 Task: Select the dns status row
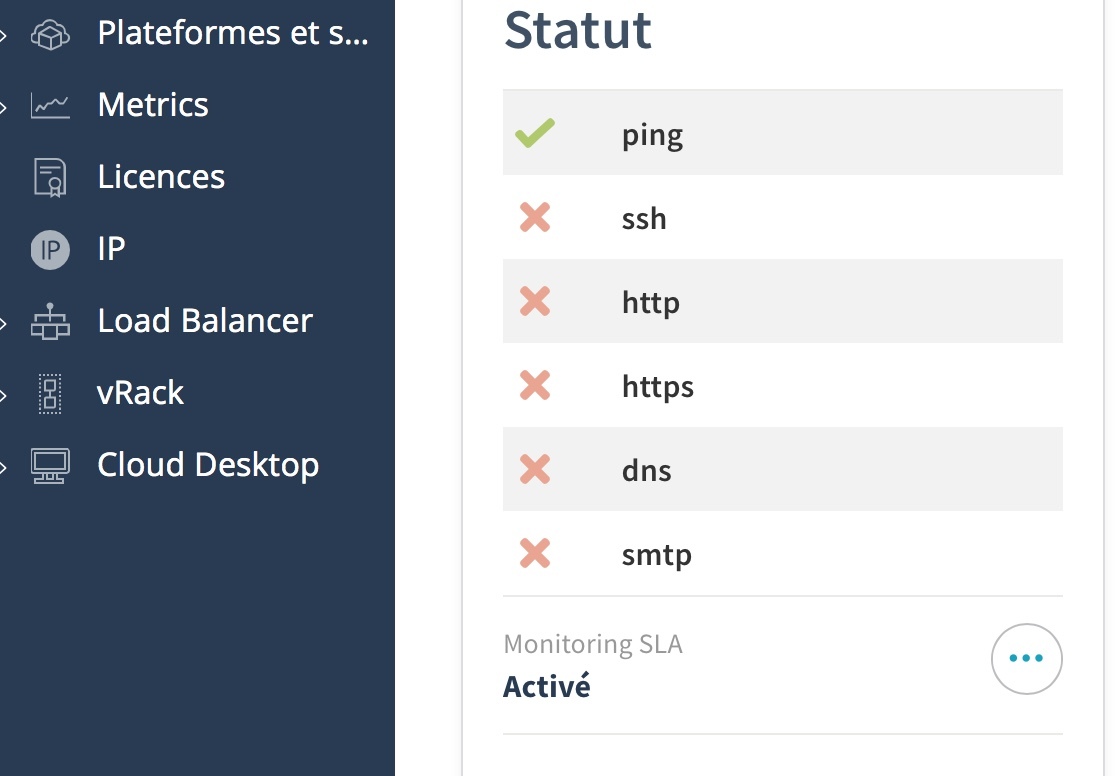coord(783,469)
